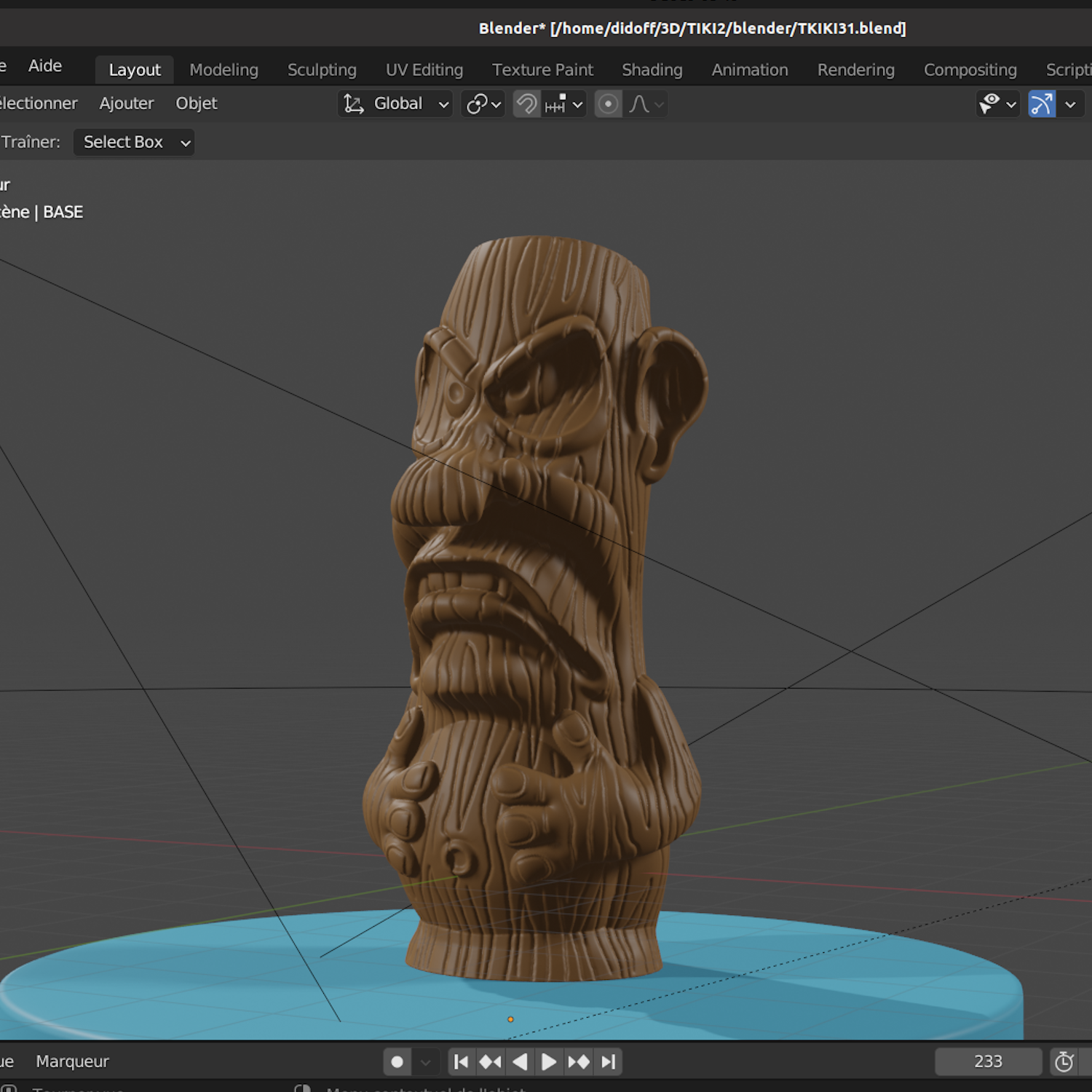This screenshot has height=1092, width=1092.
Task: Toggle the snapping magnet icon
Action: (x=526, y=104)
